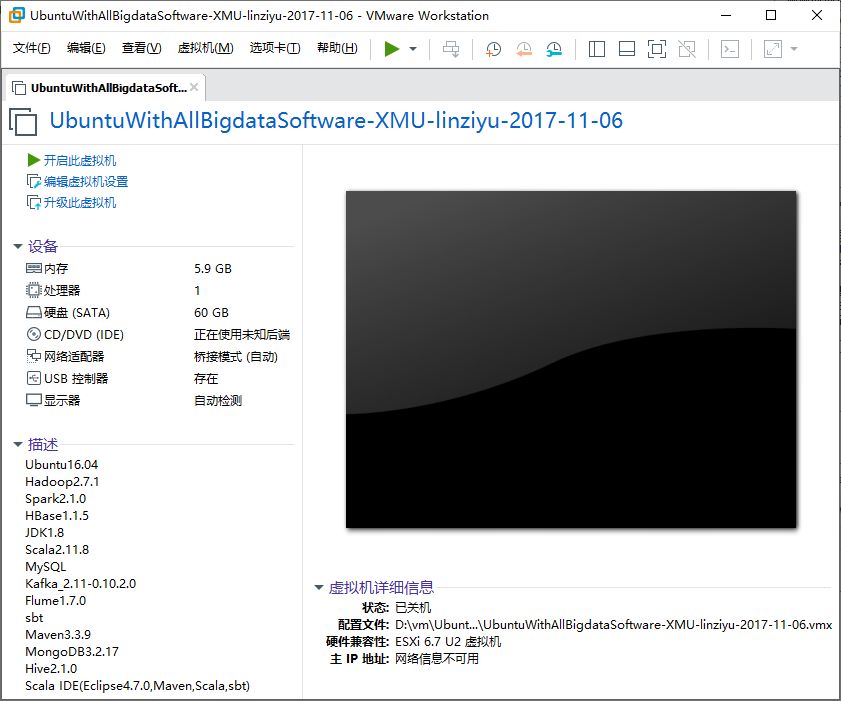
Task: Click the revert to snapshot icon
Action: tap(524, 49)
